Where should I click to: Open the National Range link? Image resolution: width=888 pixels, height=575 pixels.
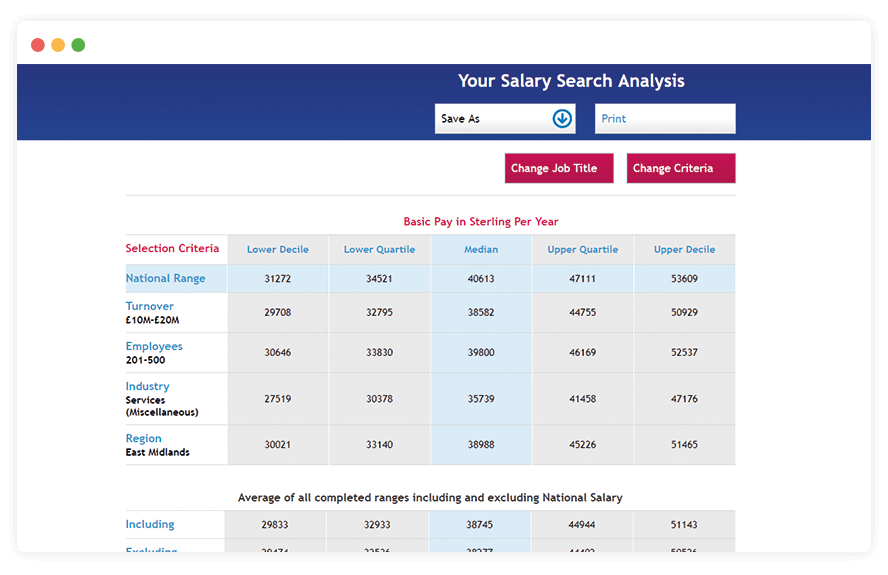point(165,279)
